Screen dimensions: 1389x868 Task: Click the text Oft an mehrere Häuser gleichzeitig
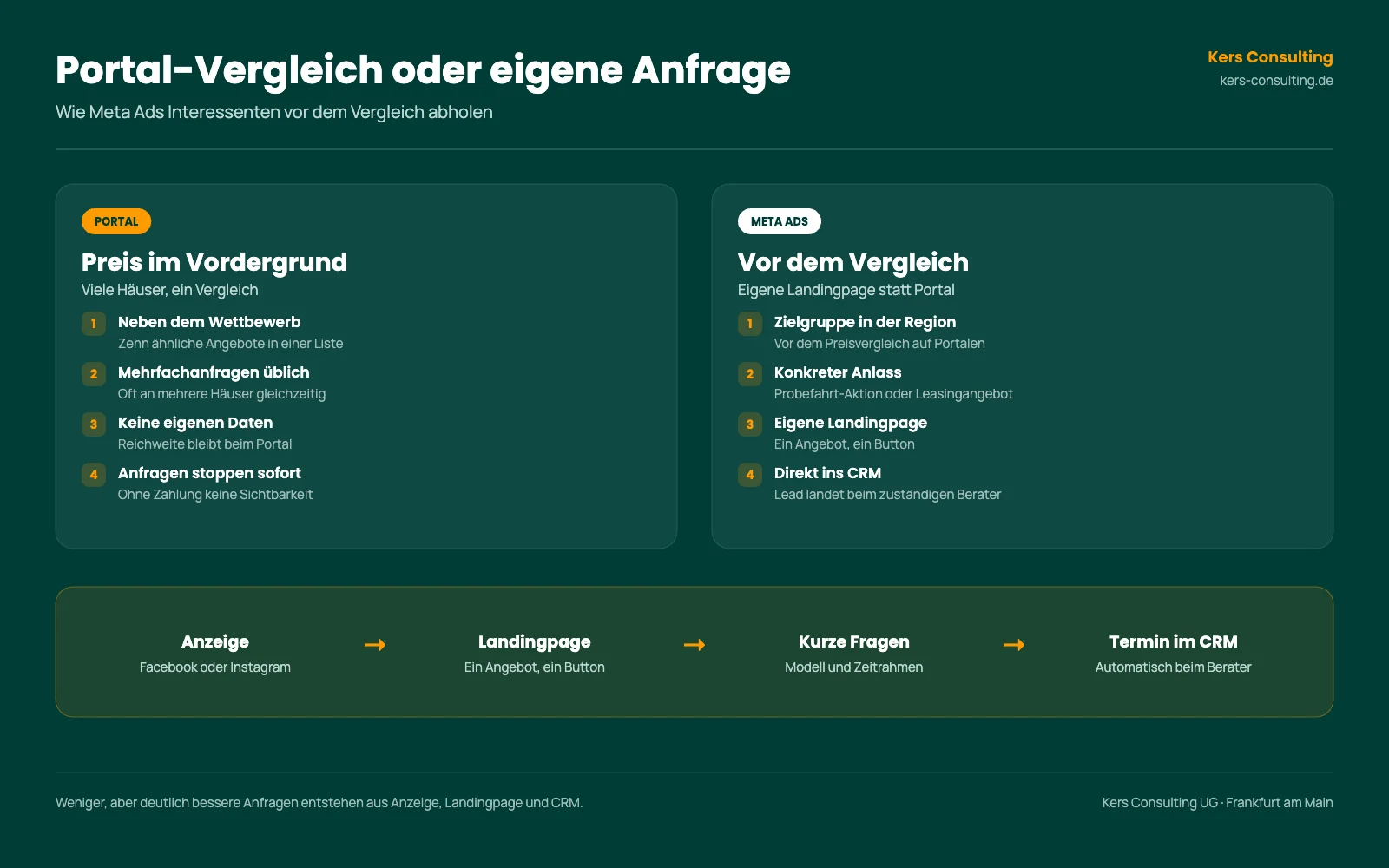click(x=222, y=394)
